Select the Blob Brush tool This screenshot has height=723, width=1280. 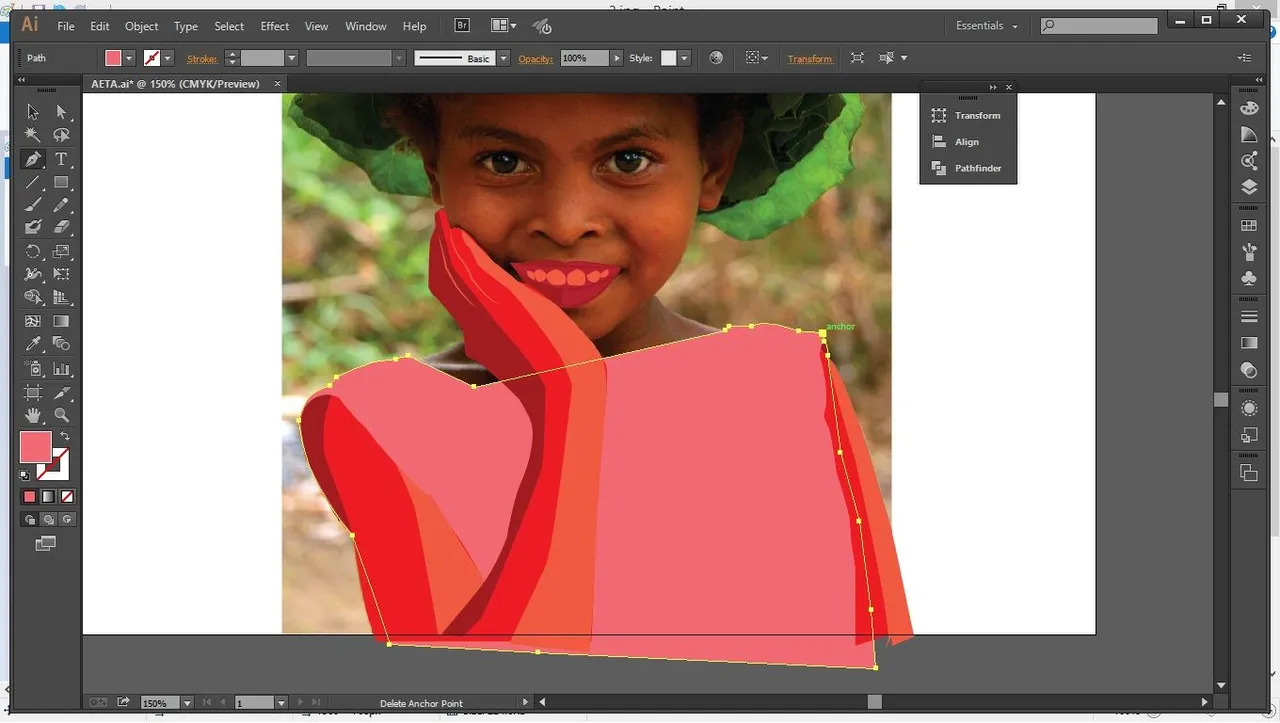[33, 228]
